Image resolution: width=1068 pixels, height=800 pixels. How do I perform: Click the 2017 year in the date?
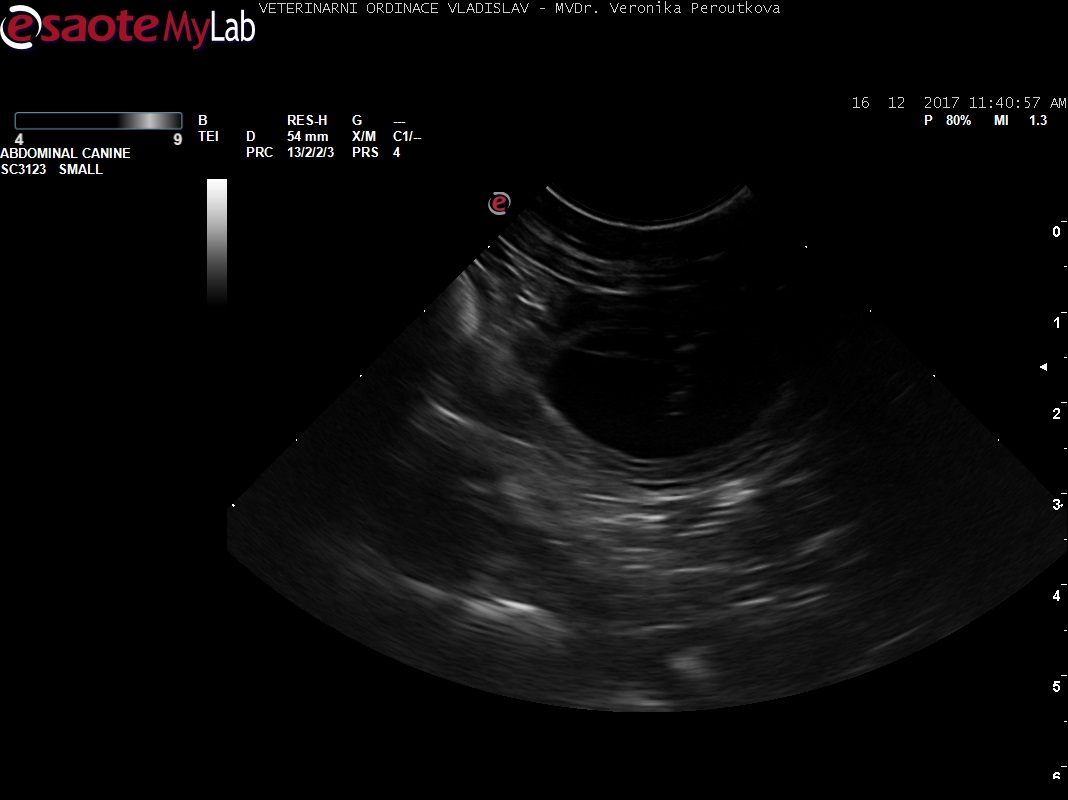[x=941, y=103]
